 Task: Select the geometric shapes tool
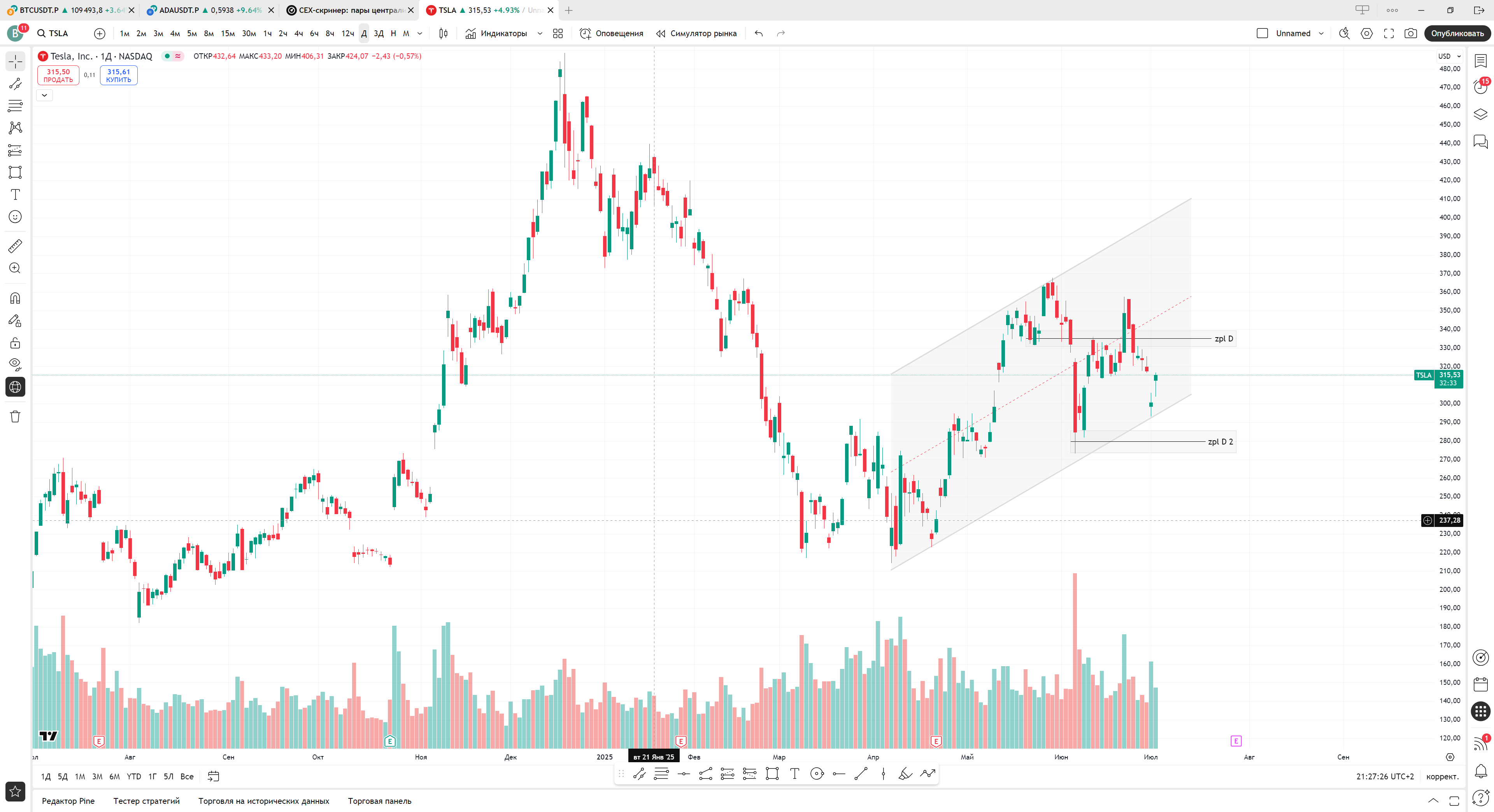click(15, 172)
